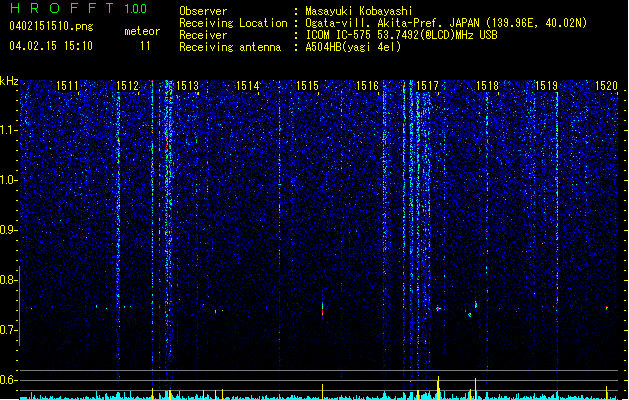Click the 1516 time marker
This screenshot has width=629, height=400.
[x=367, y=86]
